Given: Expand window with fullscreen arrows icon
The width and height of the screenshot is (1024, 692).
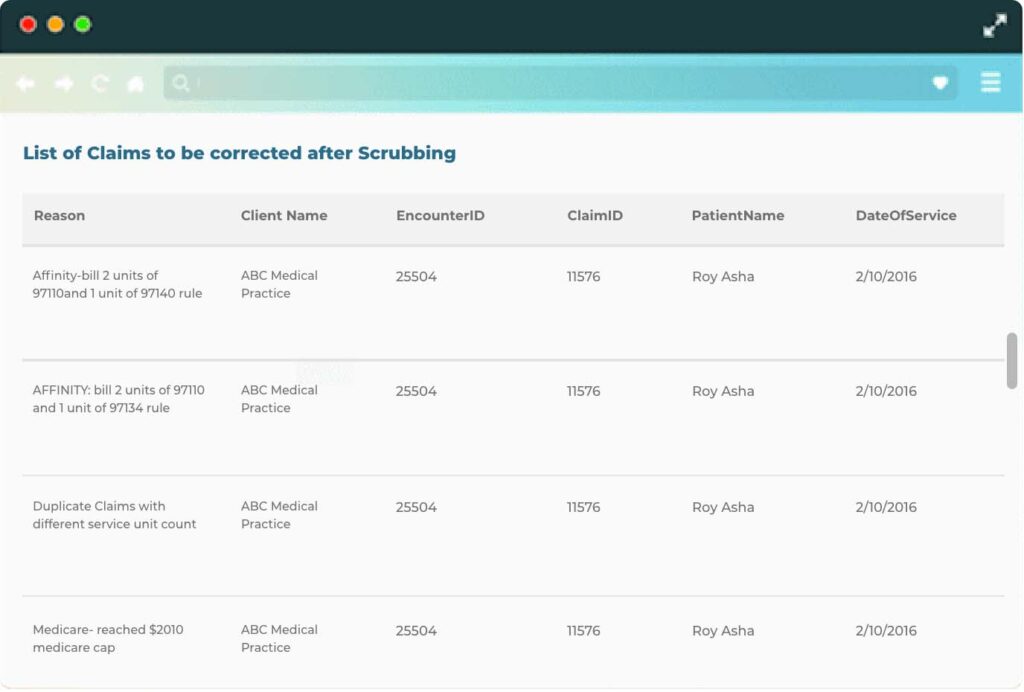Looking at the screenshot, I should [x=994, y=26].
